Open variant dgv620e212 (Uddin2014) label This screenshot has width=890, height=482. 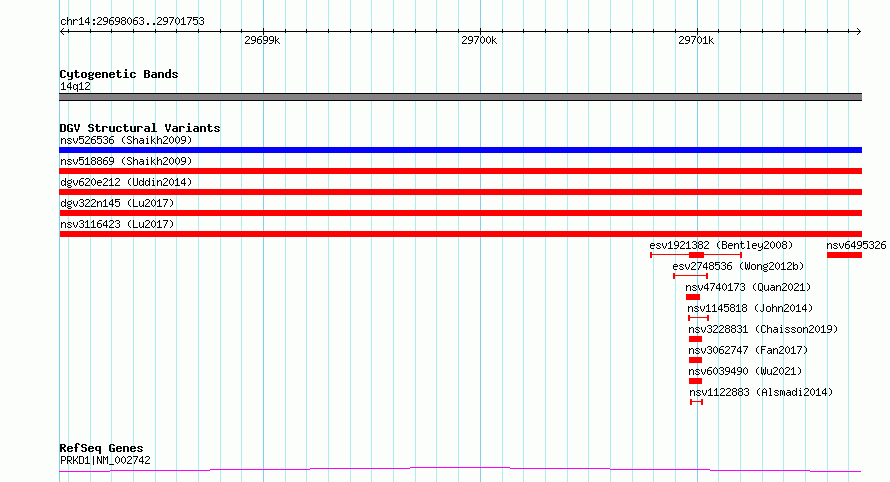126,182
